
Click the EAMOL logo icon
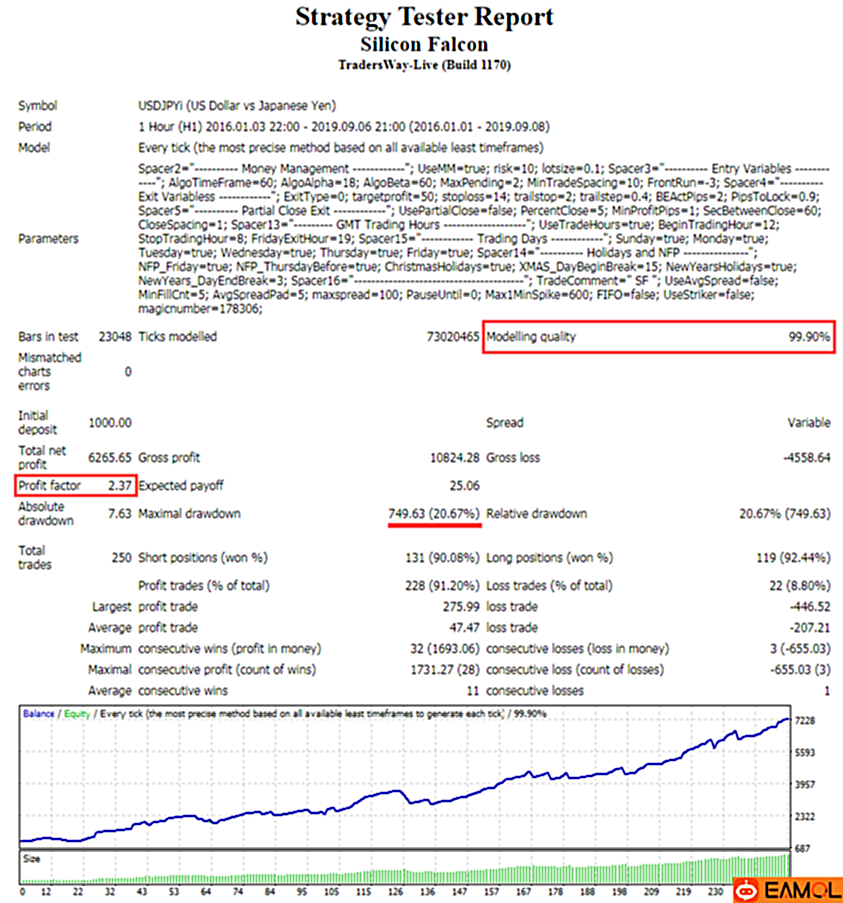coord(747,887)
